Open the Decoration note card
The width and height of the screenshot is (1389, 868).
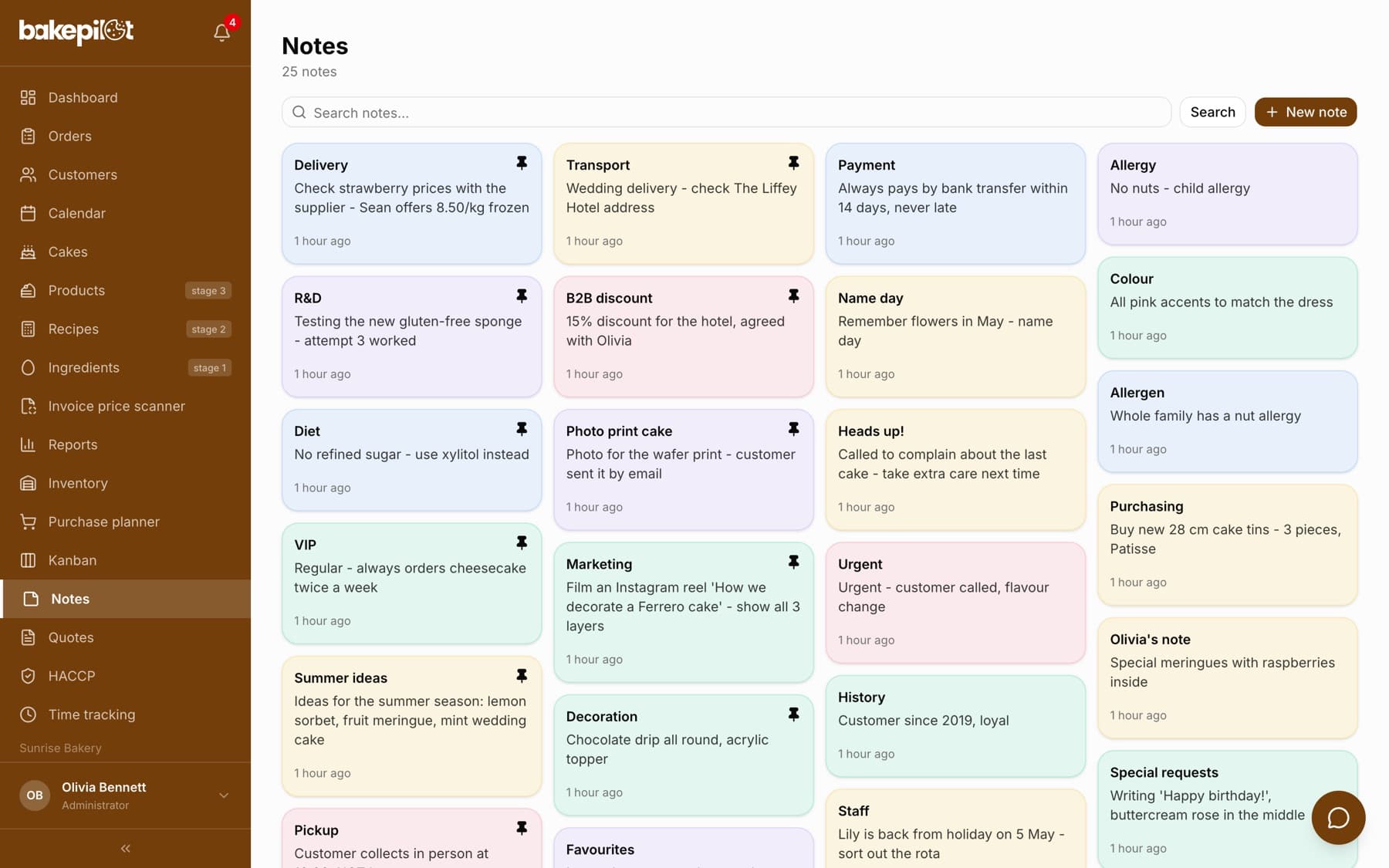click(x=684, y=755)
